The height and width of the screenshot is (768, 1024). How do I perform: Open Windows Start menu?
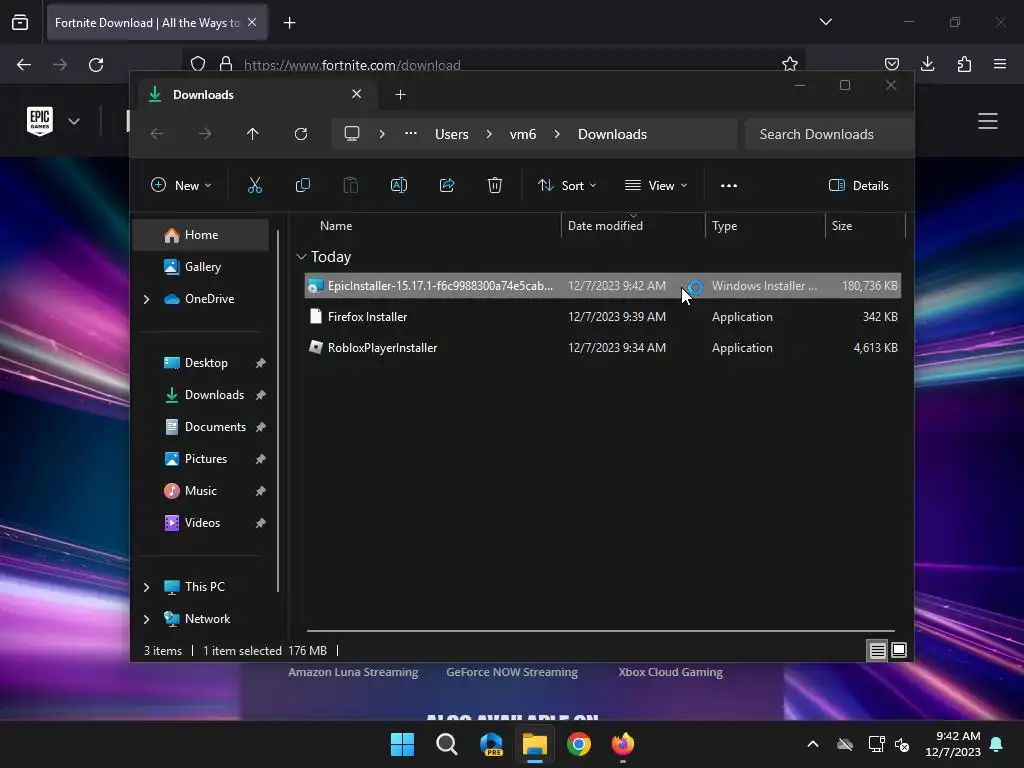coord(402,744)
